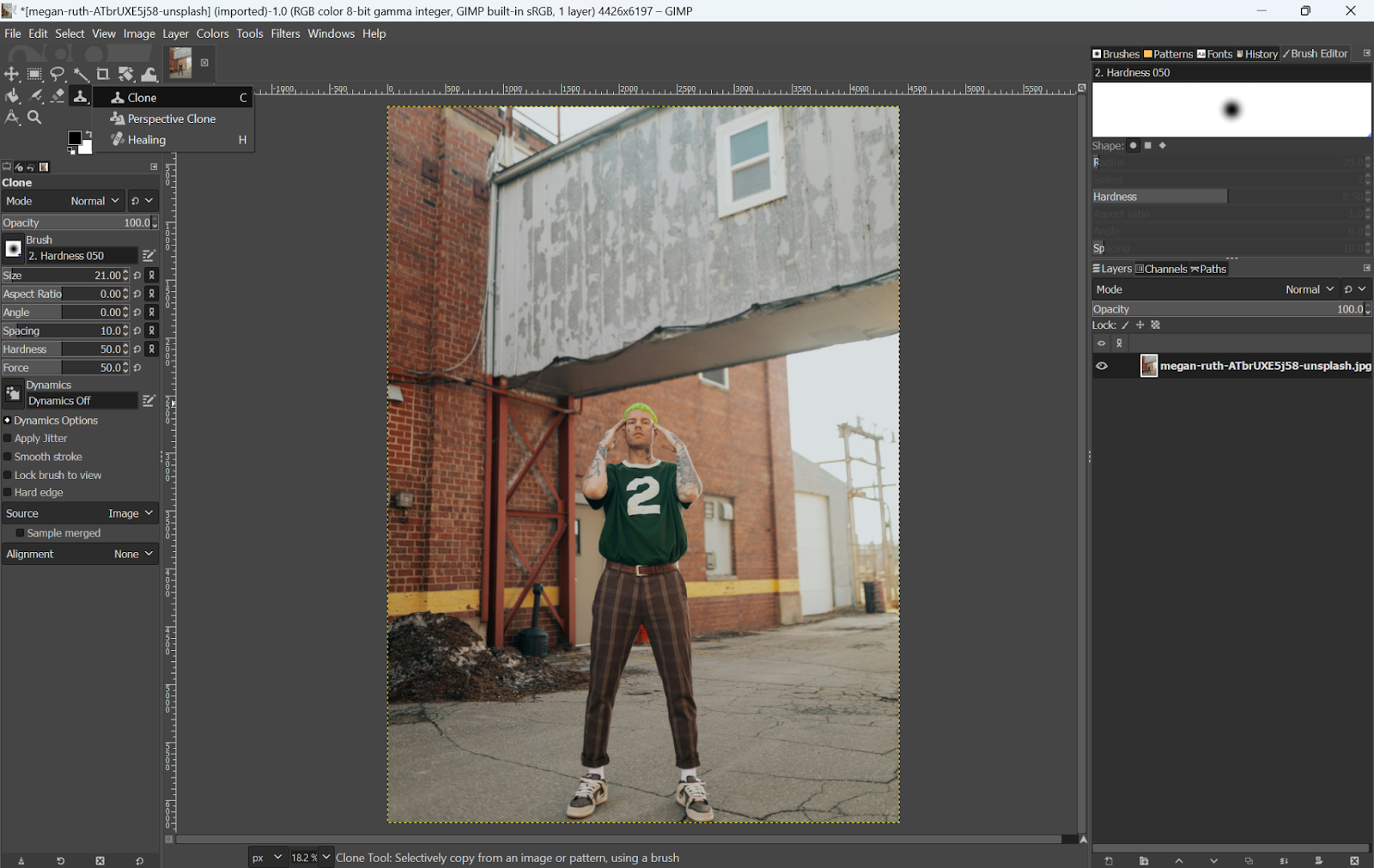Open the Colors menu
Viewport: 1374px width, 868px height.
pyautogui.click(x=212, y=33)
